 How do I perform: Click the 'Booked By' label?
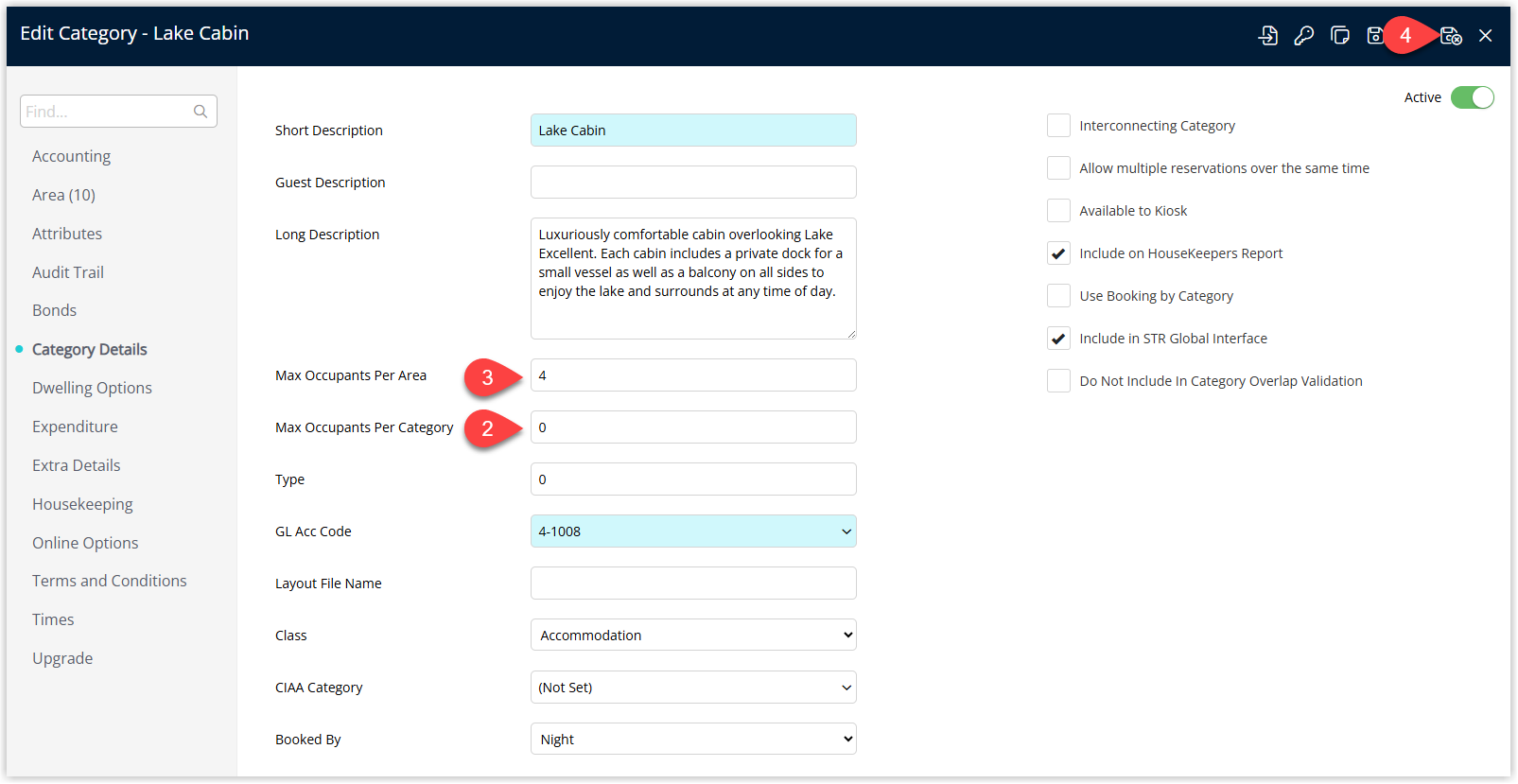pos(308,740)
